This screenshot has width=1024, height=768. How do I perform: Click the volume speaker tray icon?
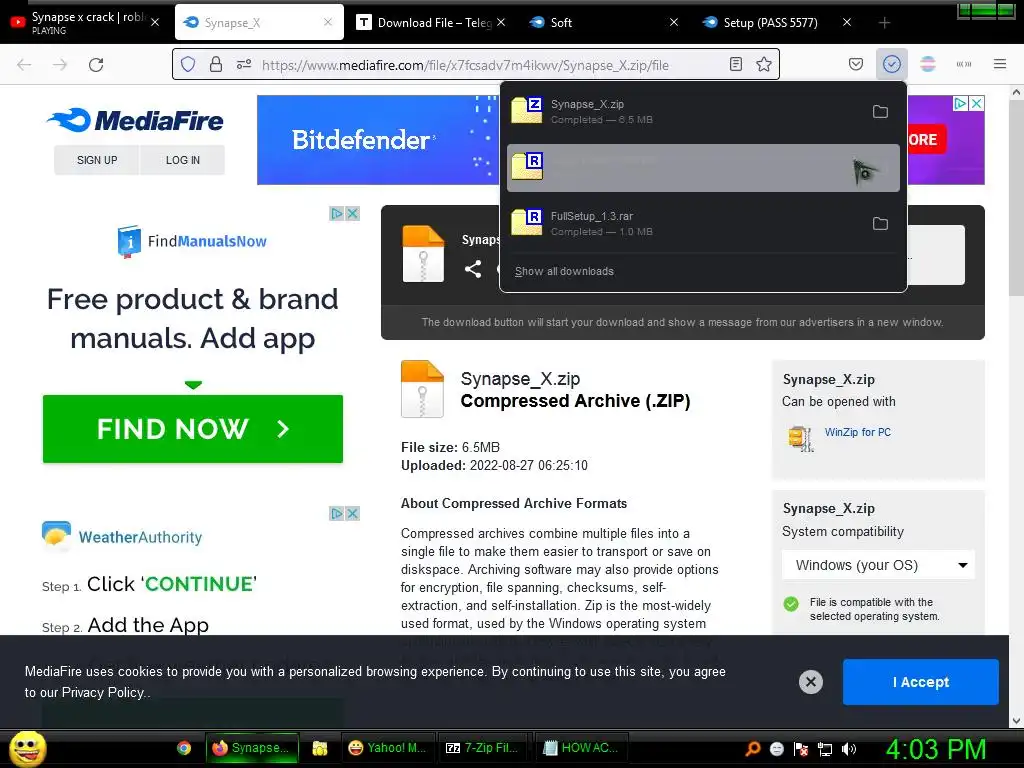coord(850,749)
